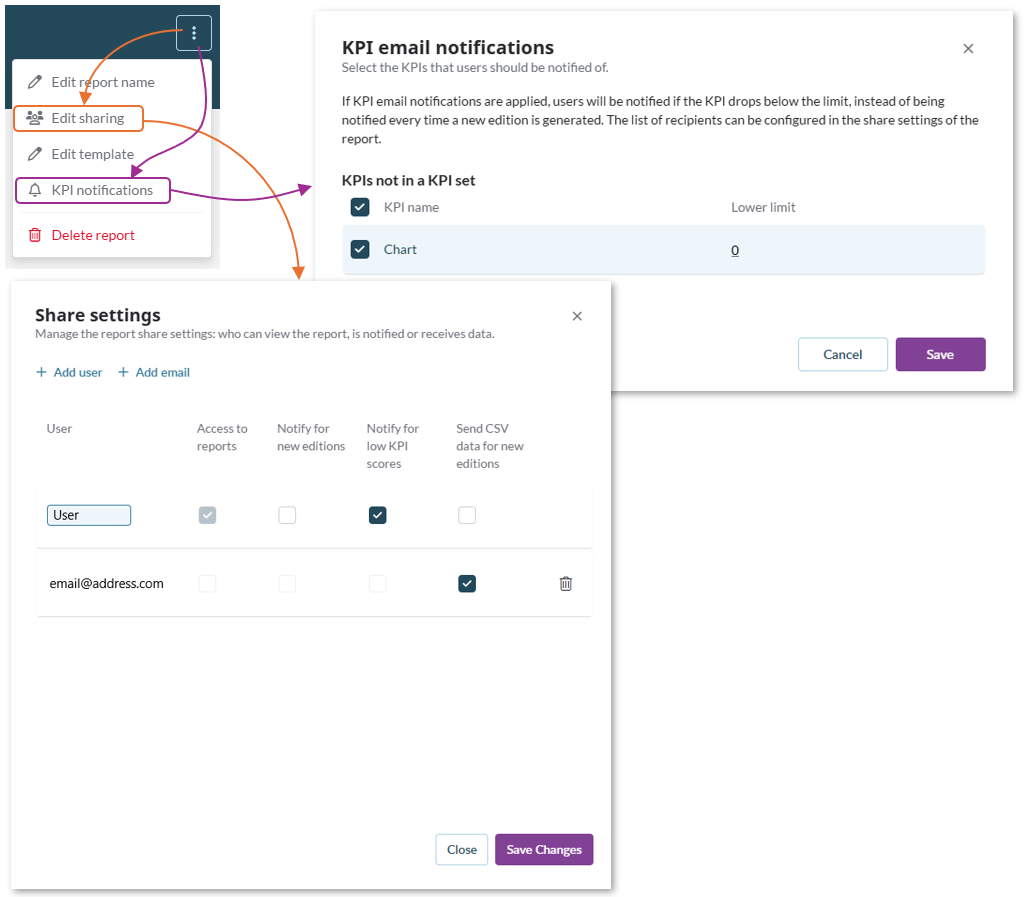The width and height of the screenshot is (1024, 897).
Task: Close the Share settings dialog with X
Action: [577, 316]
